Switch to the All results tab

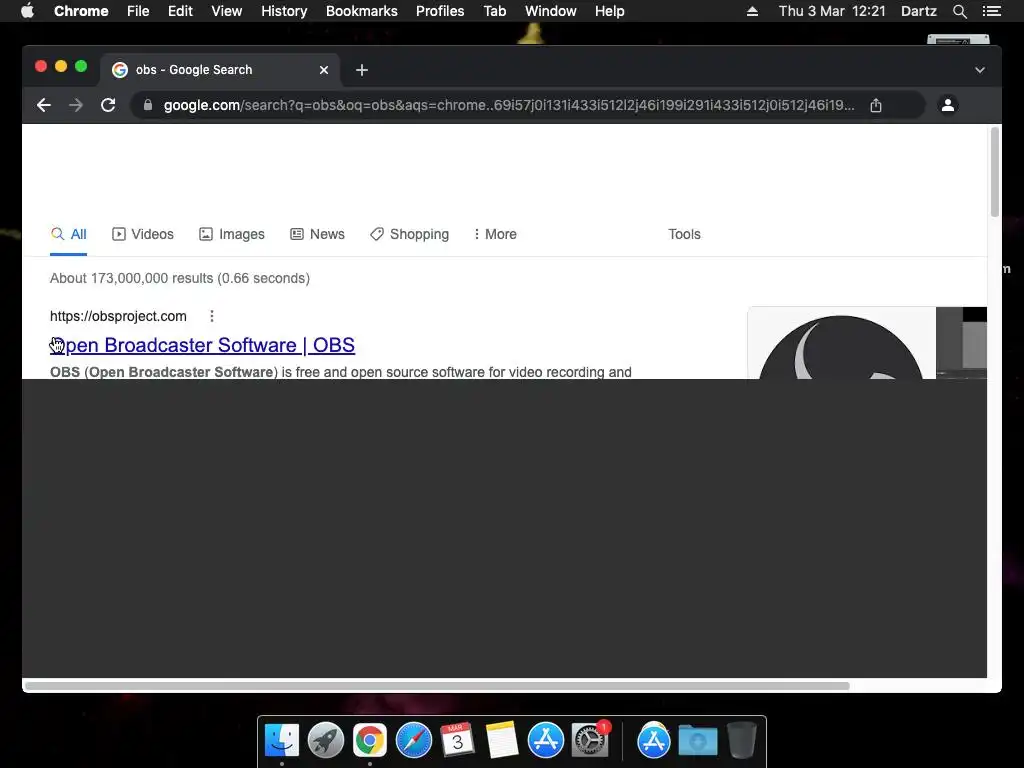(69, 234)
